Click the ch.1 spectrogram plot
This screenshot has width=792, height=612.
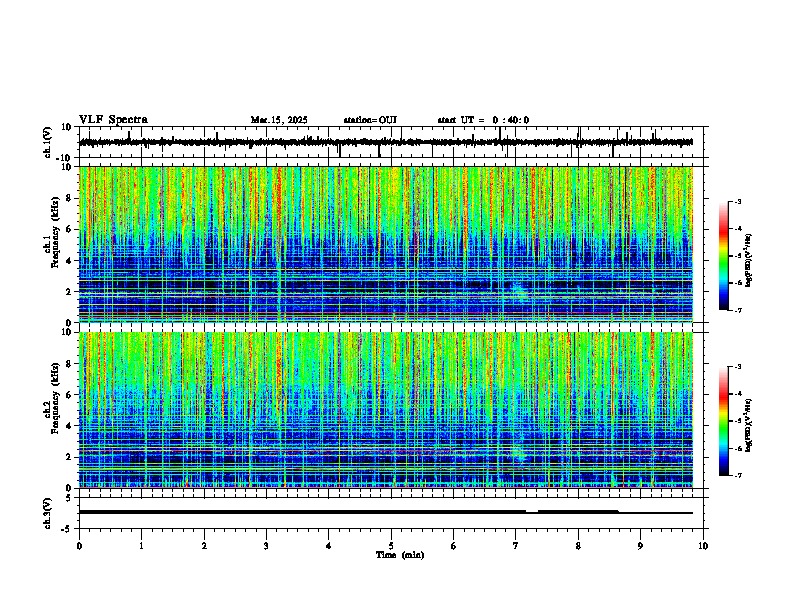[x=386, y=244]
